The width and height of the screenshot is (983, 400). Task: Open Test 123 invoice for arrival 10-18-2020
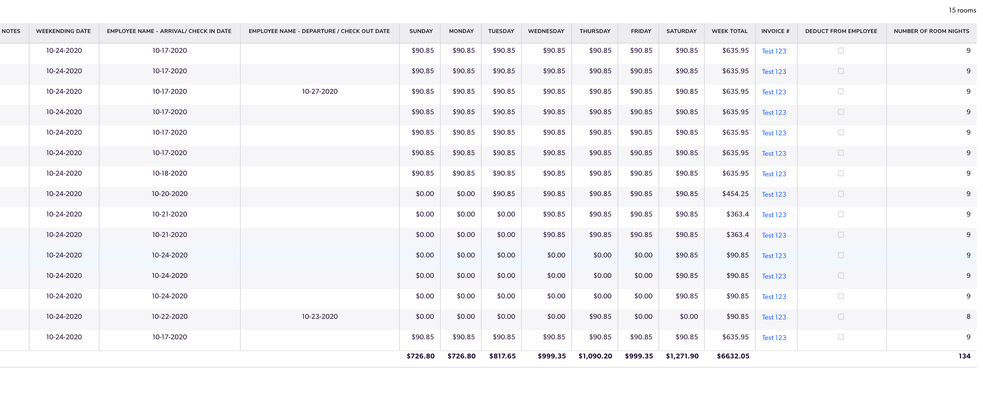pyautogui.click(x=774, y=174)
